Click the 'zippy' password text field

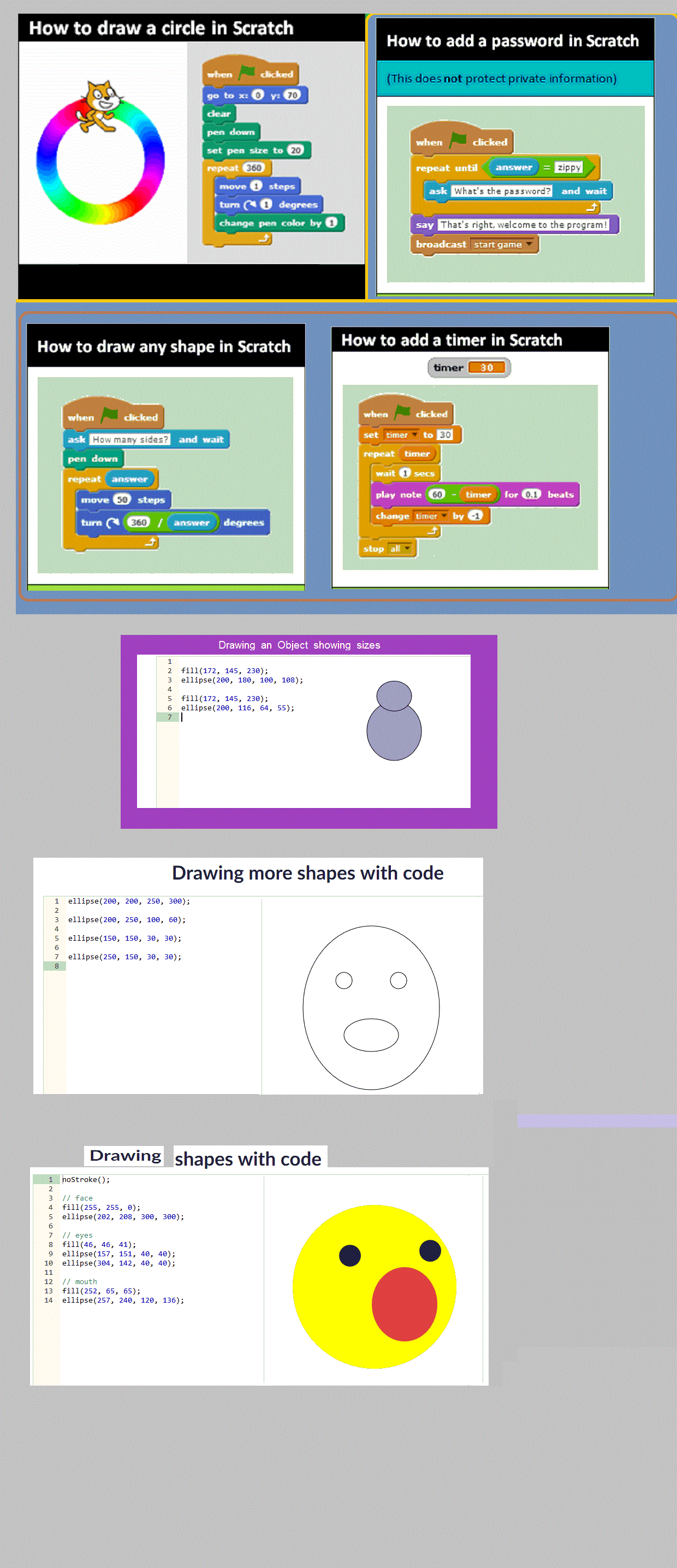(x=569, y=167)
